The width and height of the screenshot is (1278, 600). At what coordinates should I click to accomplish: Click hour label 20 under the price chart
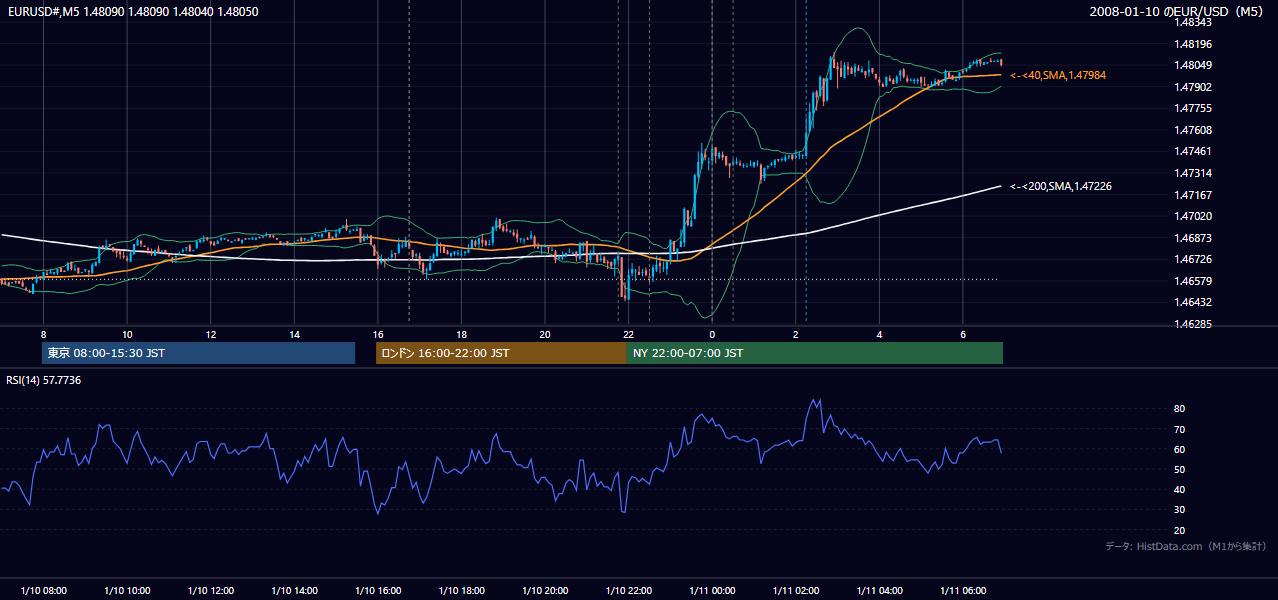[x=545, y=334]
